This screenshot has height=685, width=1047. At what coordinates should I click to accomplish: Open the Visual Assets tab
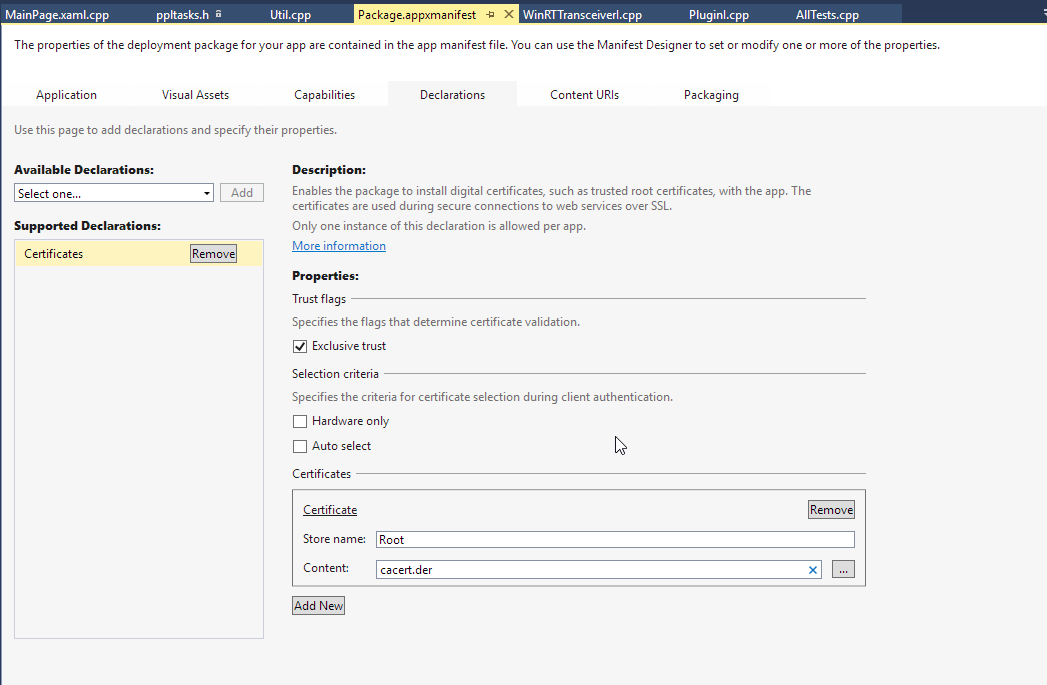click(195, 95)
